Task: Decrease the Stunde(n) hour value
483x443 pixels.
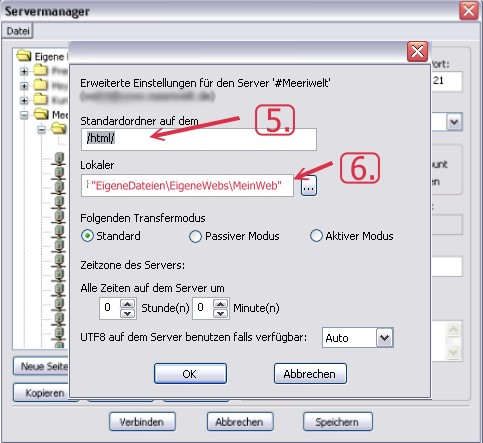Action: (x=128, y=313)
